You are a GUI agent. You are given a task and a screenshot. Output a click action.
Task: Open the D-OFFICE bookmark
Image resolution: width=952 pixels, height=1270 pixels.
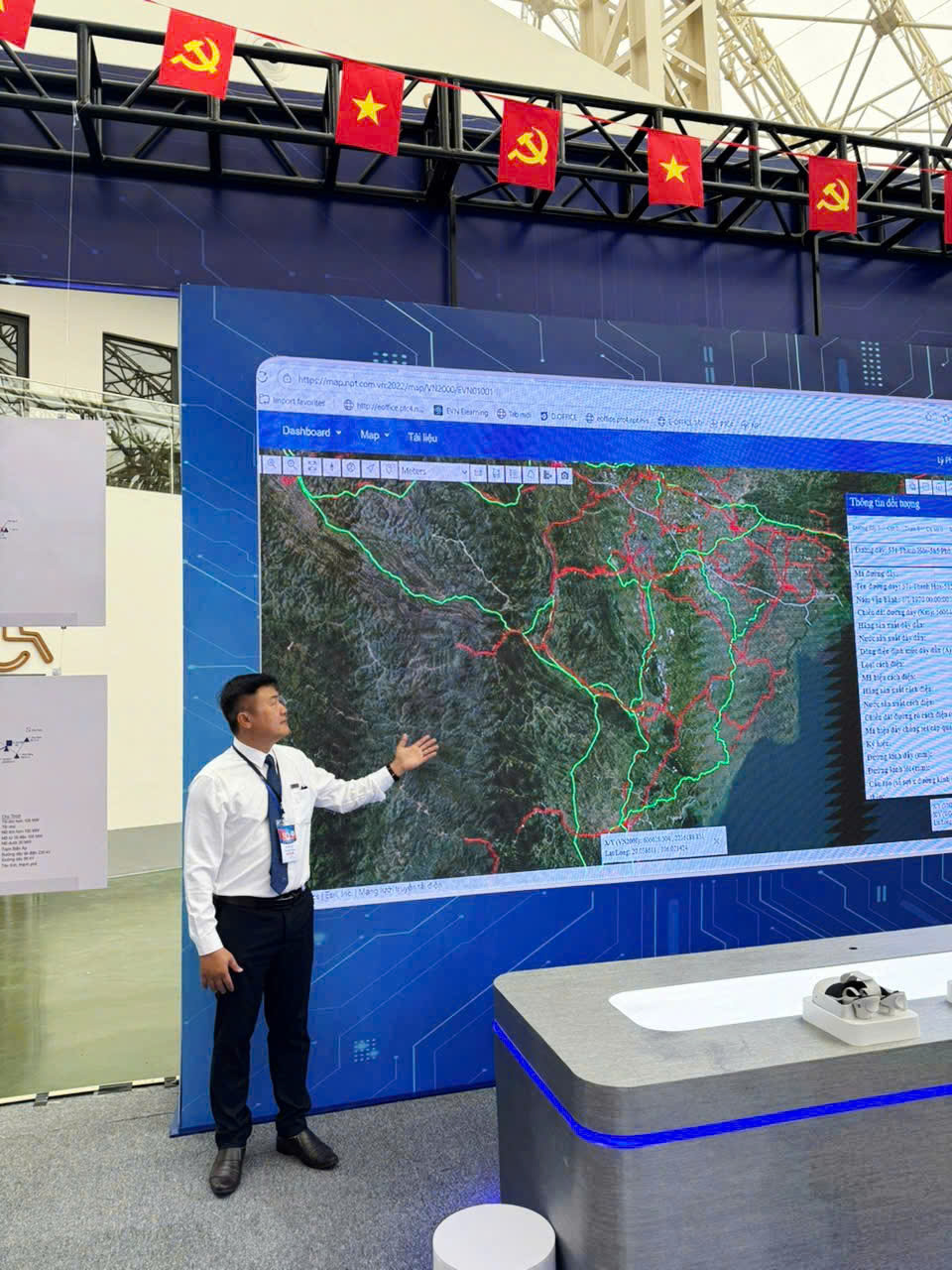pyautogui.click(x=558, y=417)
